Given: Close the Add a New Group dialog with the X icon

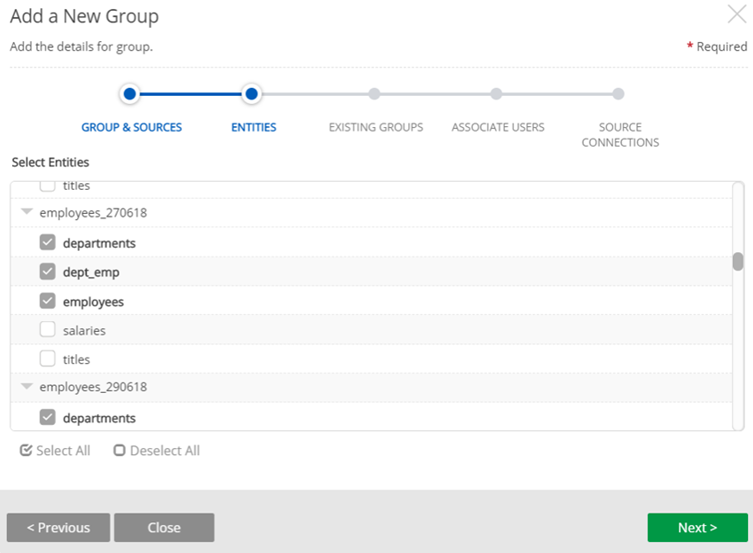Looking at the screenshot, I should [736, 14].
